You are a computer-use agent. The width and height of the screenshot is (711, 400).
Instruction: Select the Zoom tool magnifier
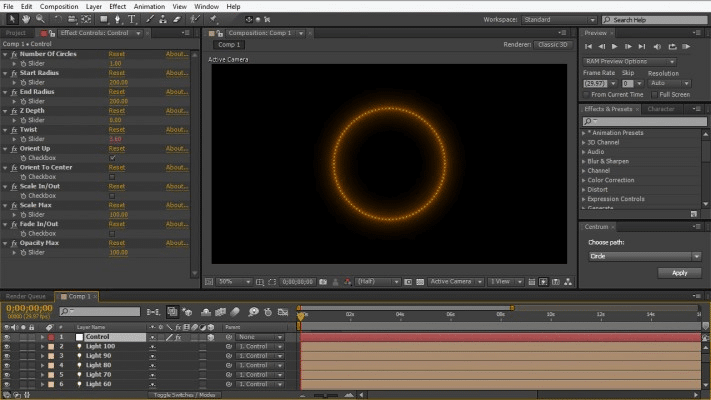39,19
